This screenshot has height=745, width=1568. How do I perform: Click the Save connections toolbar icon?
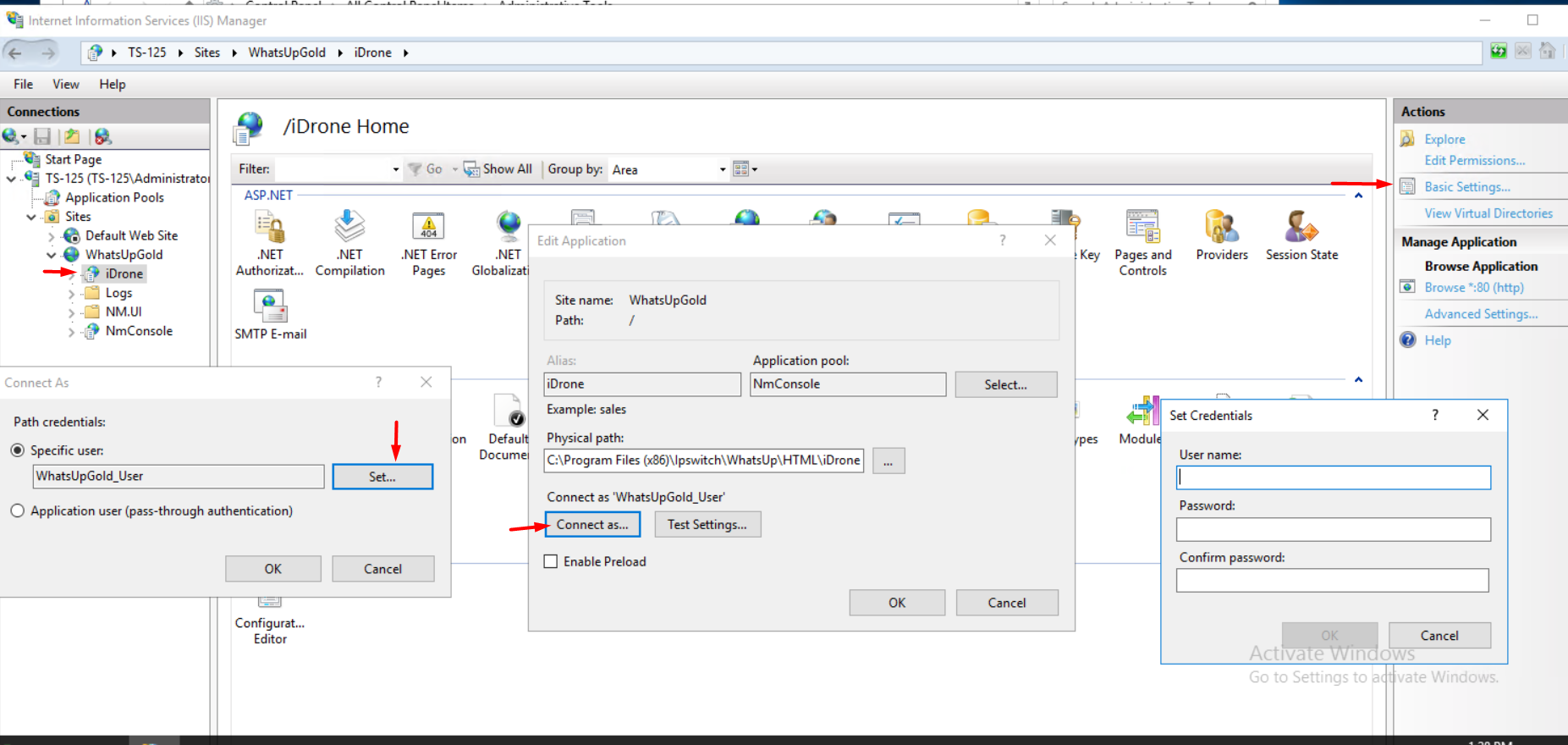[x=42, y=136]
